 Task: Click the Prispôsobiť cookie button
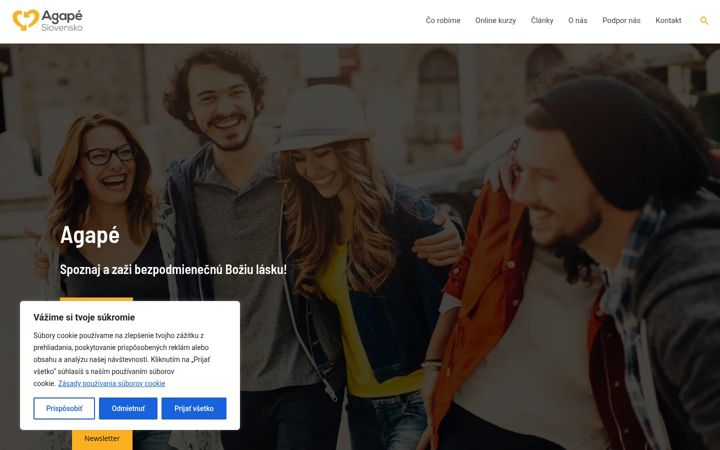[64, 408]
